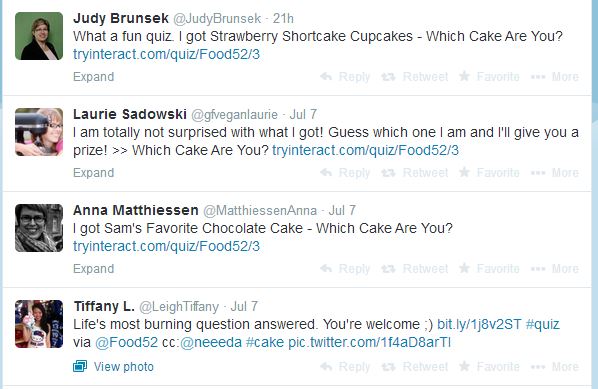598x389 pixels.
Task: Expand Laurie Sadowski's tweet
Action: click(x=93, y=173)
